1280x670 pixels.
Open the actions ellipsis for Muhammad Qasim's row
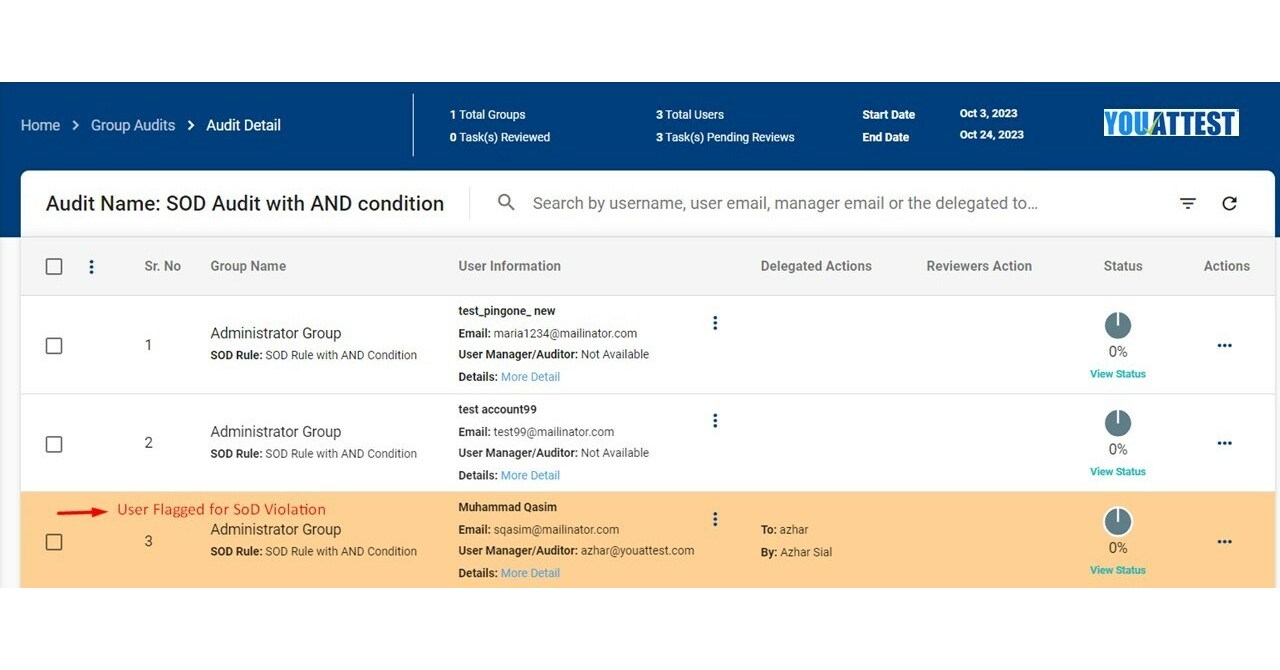pos(1224,542)
